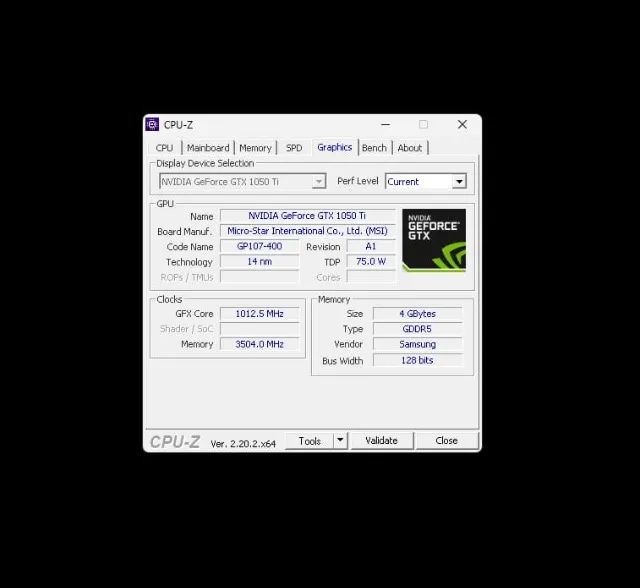The image size is (640, 588).
Task: Open the Mainboard tab
Action: [x=208, y=148]
